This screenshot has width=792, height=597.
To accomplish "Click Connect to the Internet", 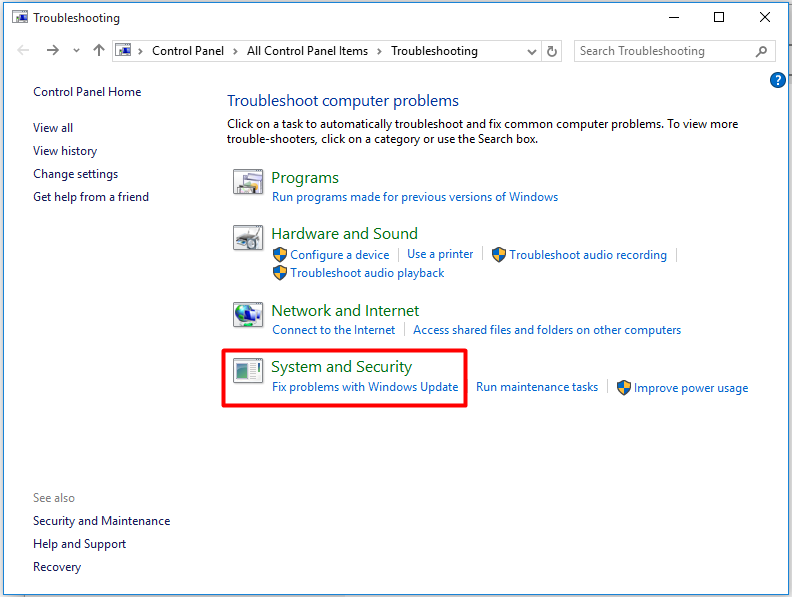I will tap(333, 330).
